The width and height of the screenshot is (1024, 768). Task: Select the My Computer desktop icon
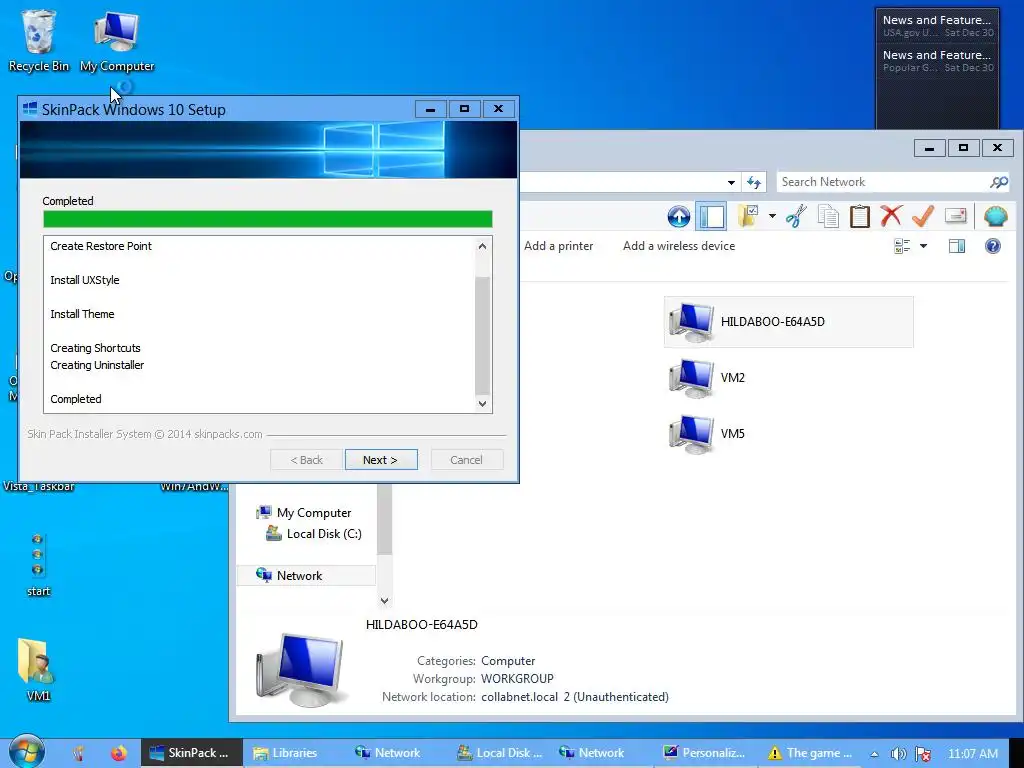tap(117, 41)
